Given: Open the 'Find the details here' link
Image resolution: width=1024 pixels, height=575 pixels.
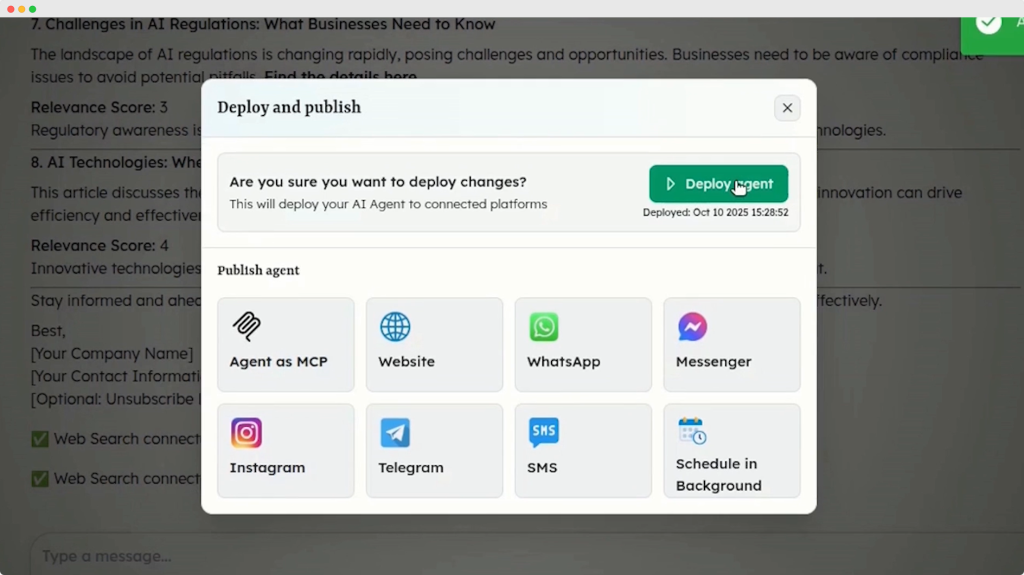Looking at the screenshot, I should (340, 77).
